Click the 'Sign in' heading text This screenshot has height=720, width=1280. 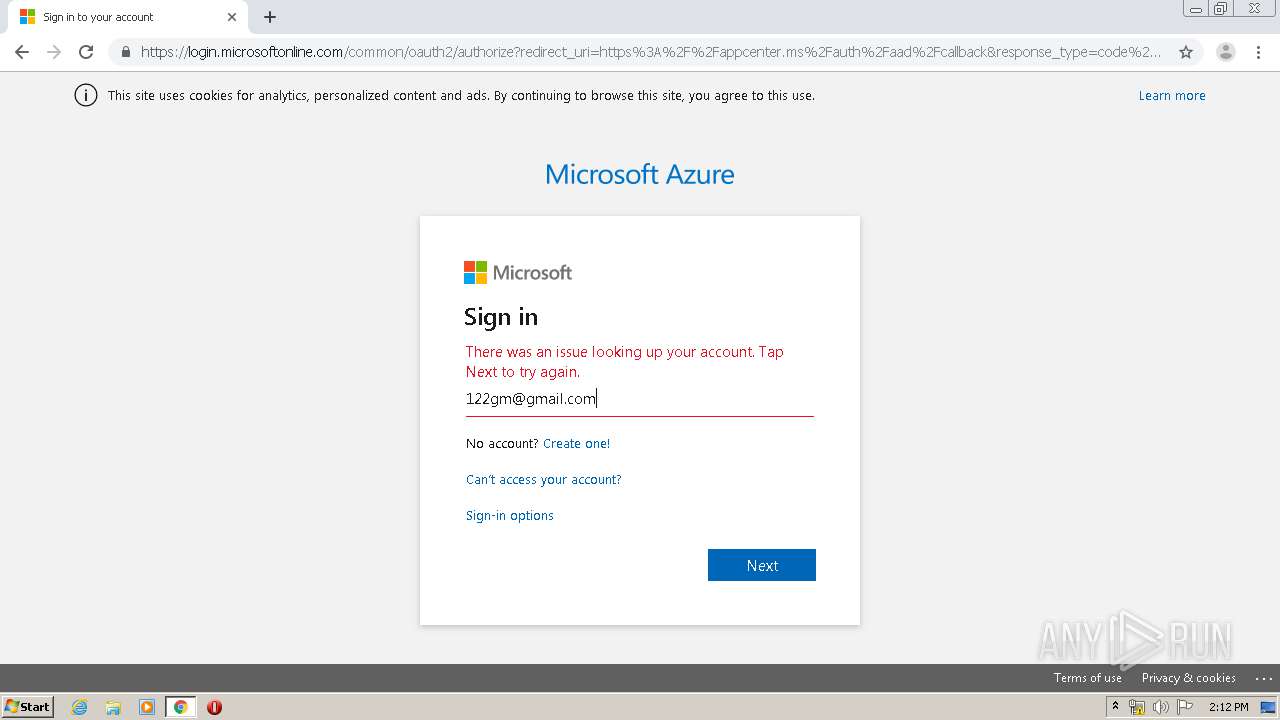coord(501,317)
